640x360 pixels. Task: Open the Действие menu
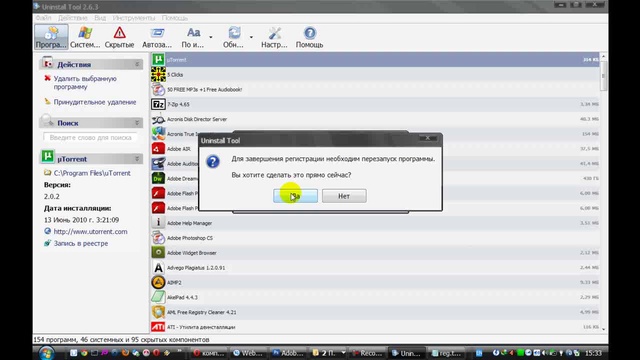point(73,18)
